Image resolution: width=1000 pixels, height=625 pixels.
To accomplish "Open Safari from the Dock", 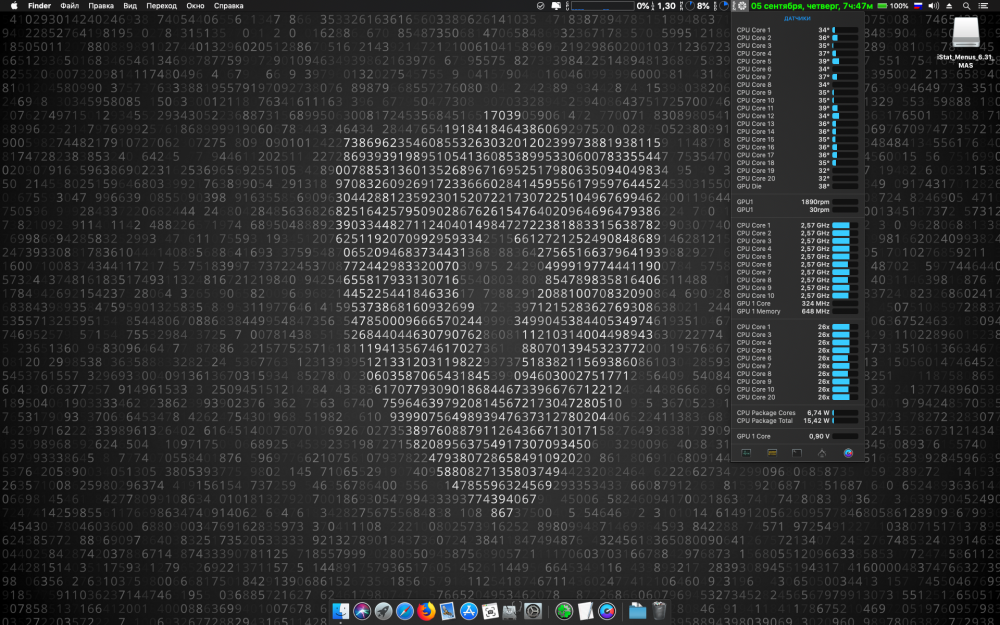I will pos(404,611).
